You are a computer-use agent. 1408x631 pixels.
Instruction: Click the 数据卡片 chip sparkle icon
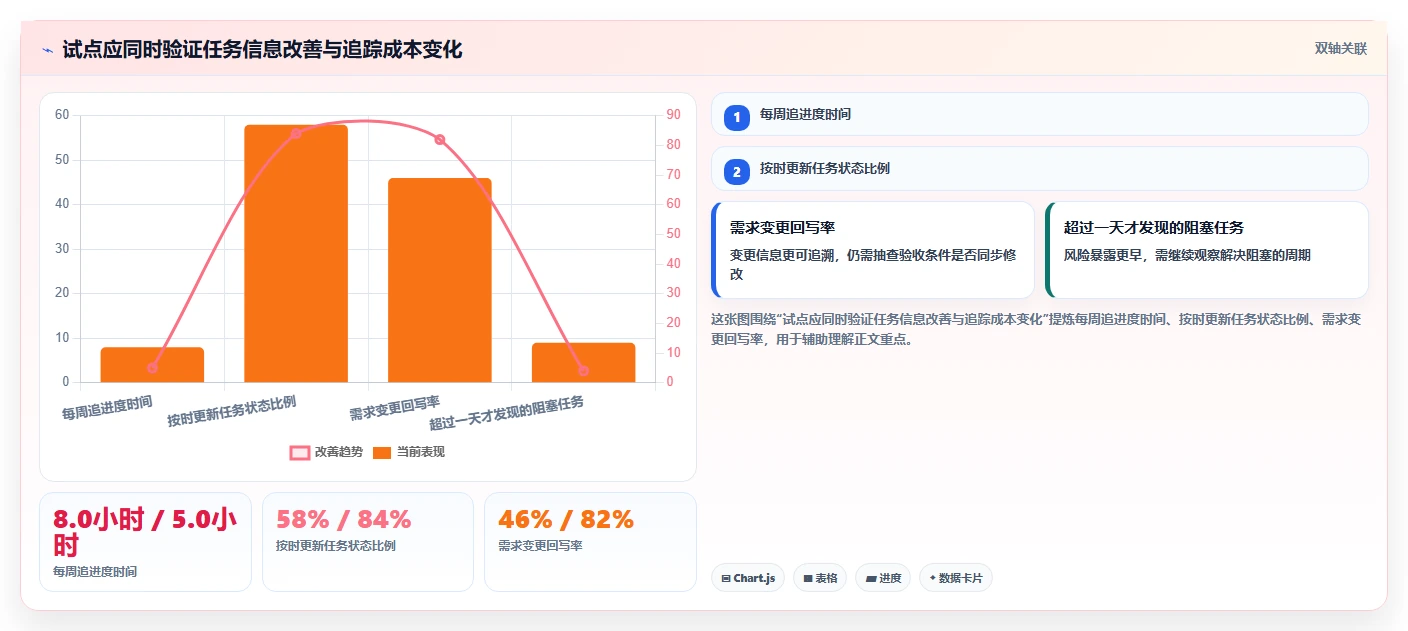coord(933,578)
